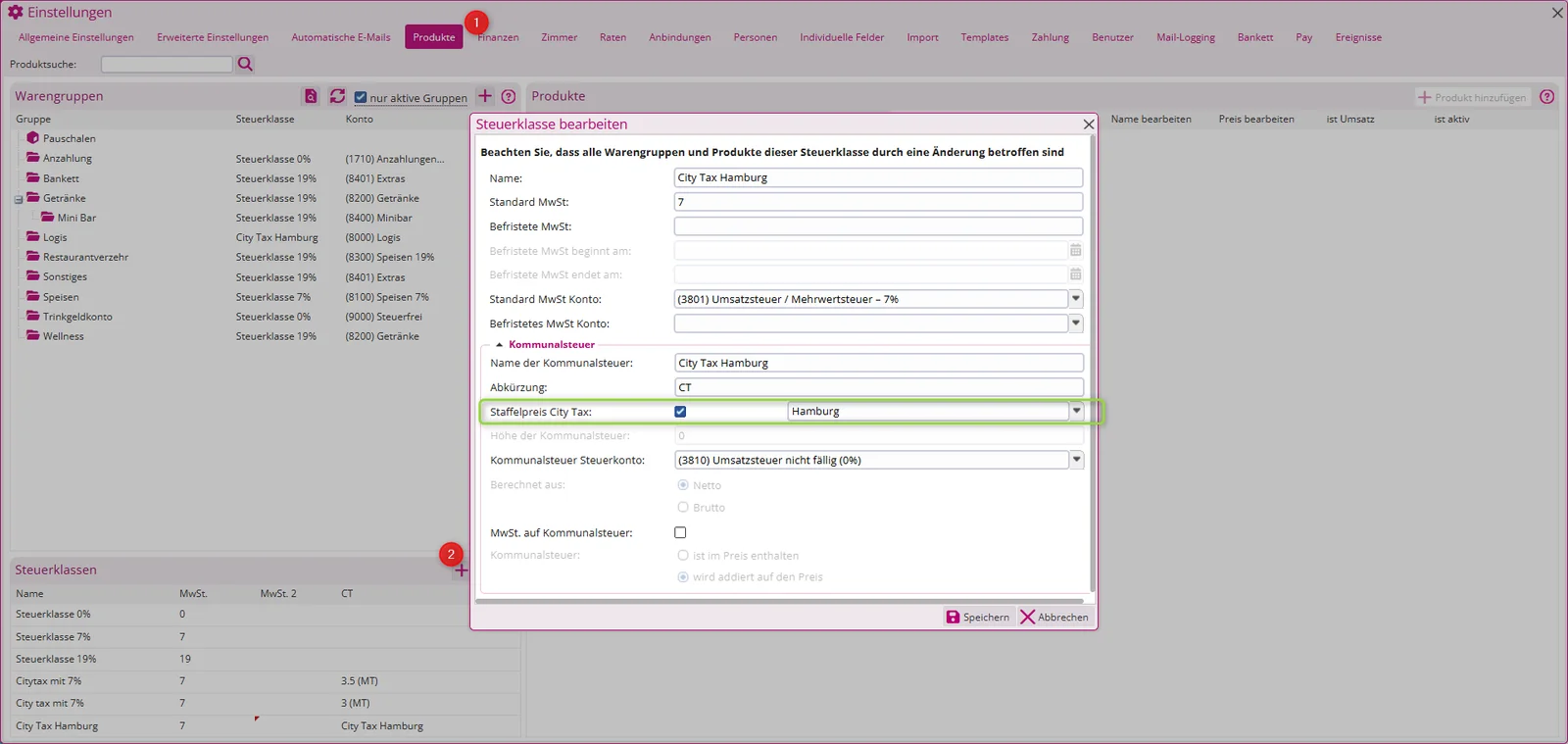Open Kommunalsteuer Steuerkonto dropdown
The image size is (1568, 744).
pos(1076,460)
